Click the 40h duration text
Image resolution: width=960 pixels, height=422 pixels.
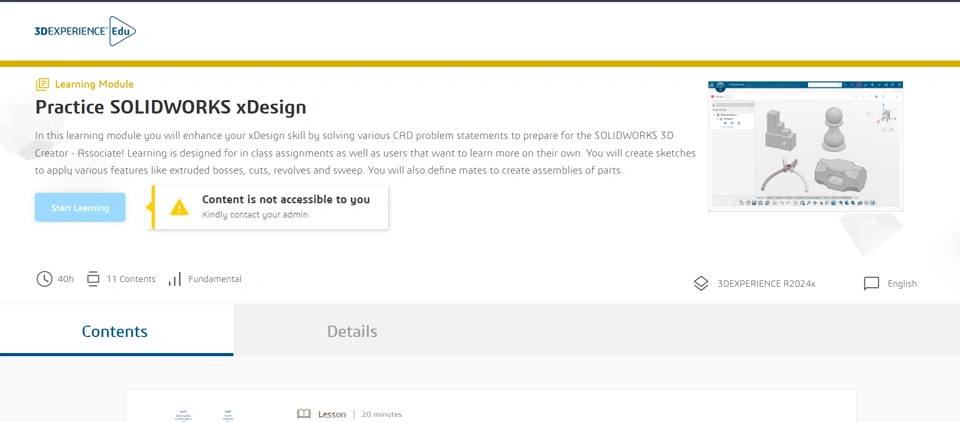(x=66, y=279)
